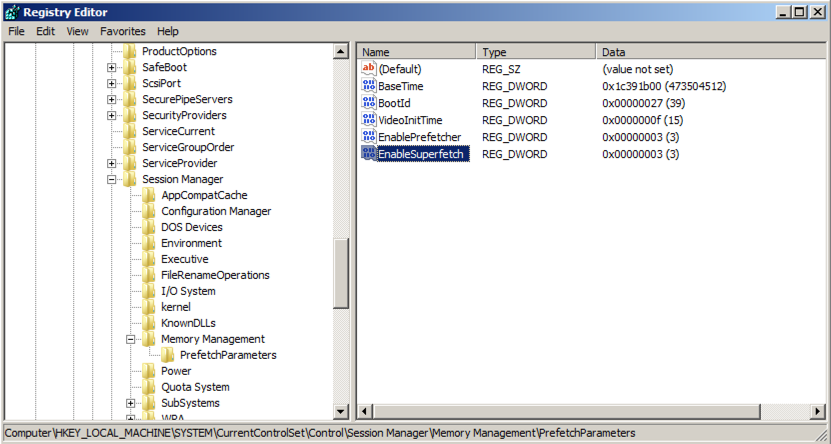
Task: Open the Edit menu
Action: (46, 31)
